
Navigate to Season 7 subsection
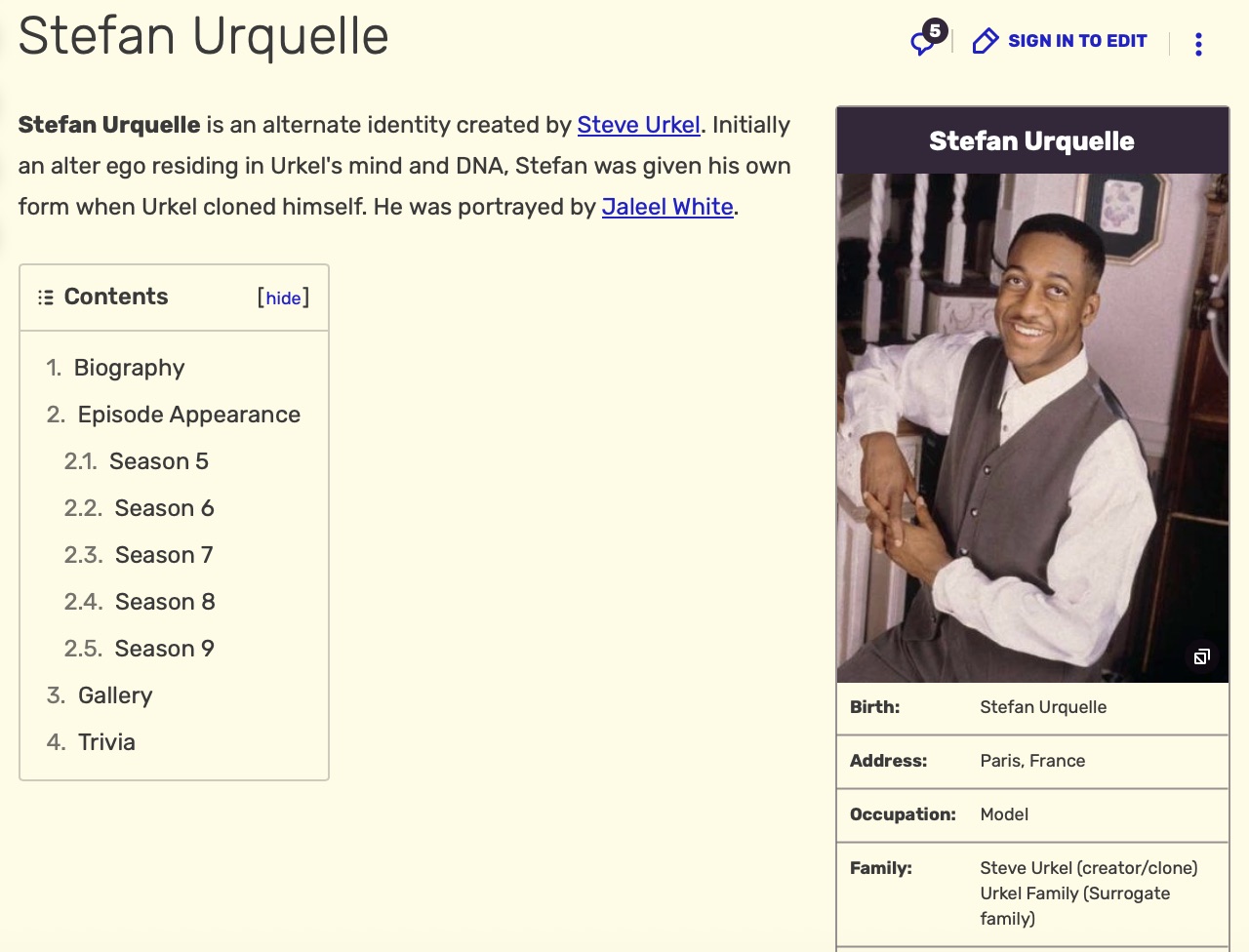click(x=164, y=555)
